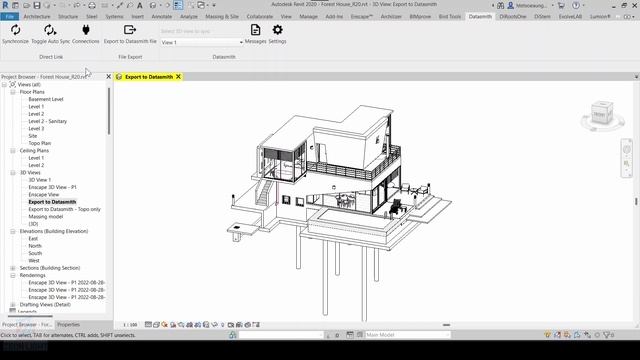Open Detail Level on view control bar
The height and width of the screenshot is (360, 640).
tap(148, 325)
